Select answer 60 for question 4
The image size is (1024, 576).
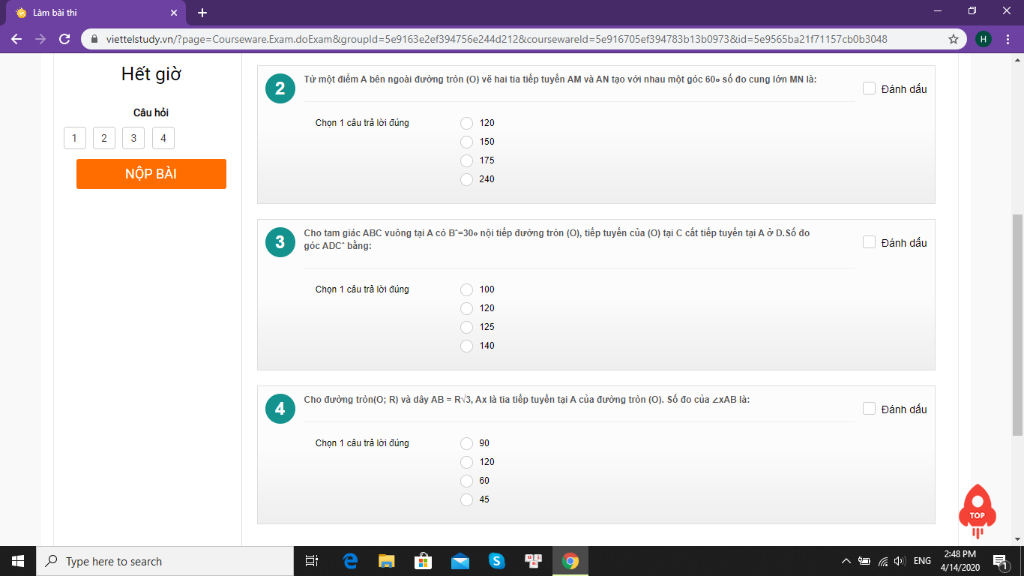[466, 481]
